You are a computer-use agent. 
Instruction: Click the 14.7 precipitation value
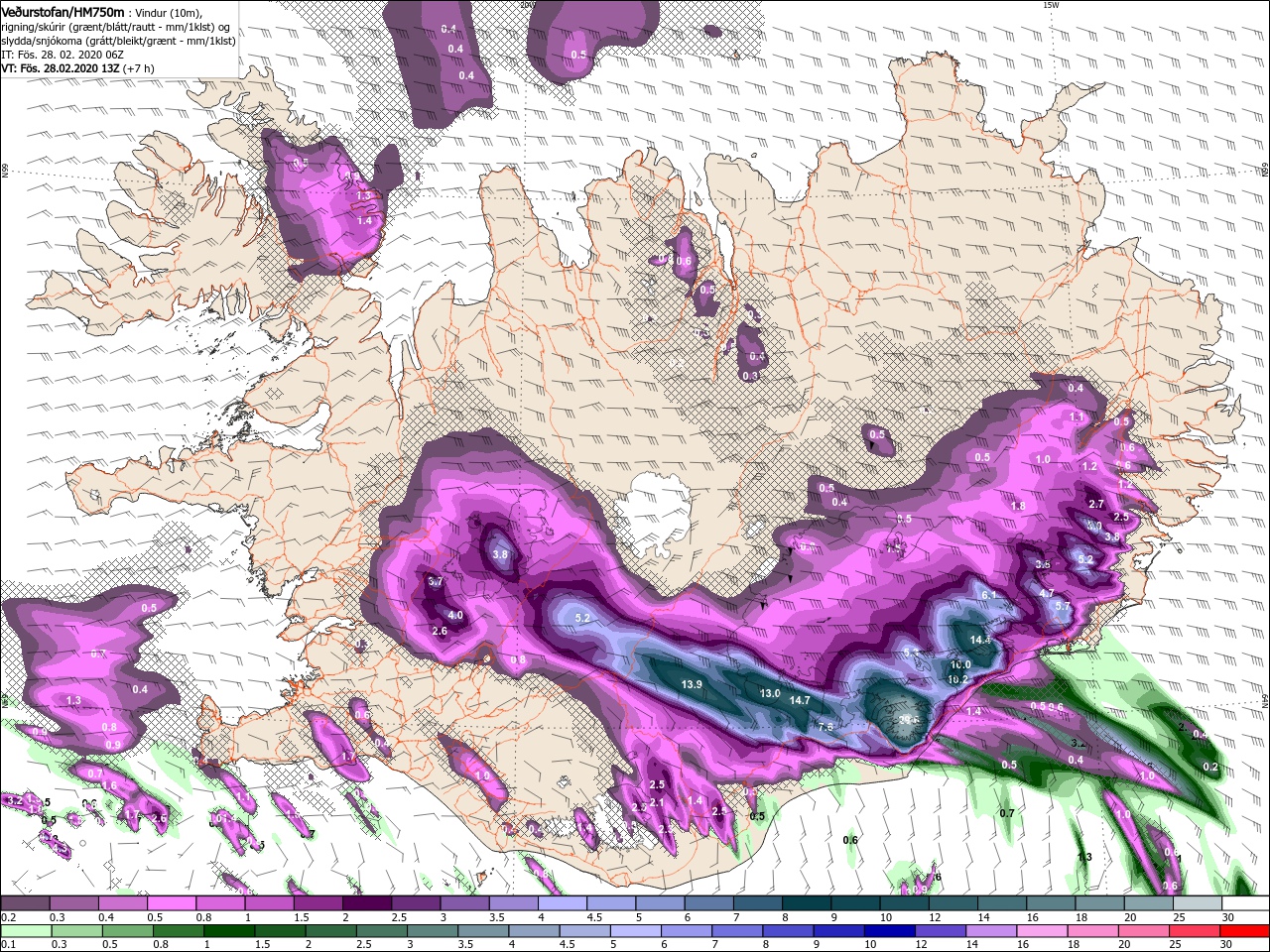point(800,700)
